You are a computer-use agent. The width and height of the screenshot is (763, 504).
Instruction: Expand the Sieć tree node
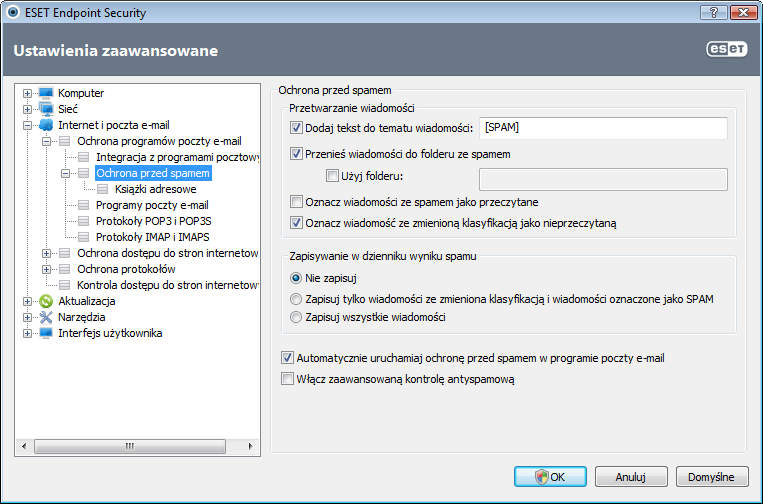tap(27, 109)
